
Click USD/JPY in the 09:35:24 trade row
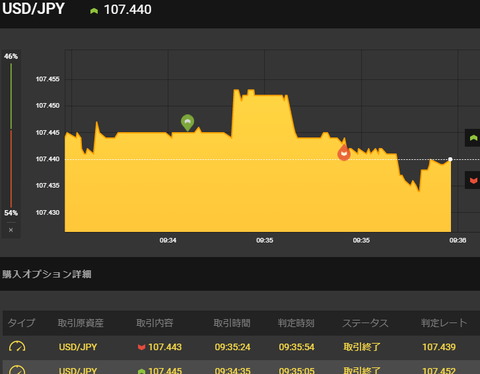click(78, 347)
